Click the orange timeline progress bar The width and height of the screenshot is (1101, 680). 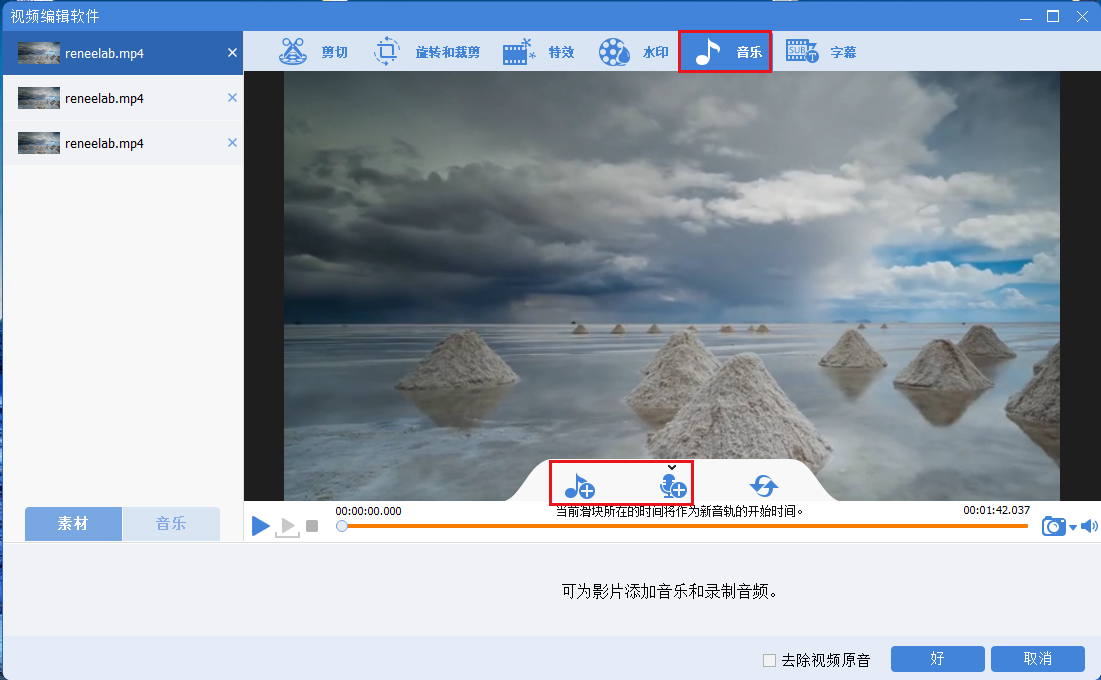[687, 526]
